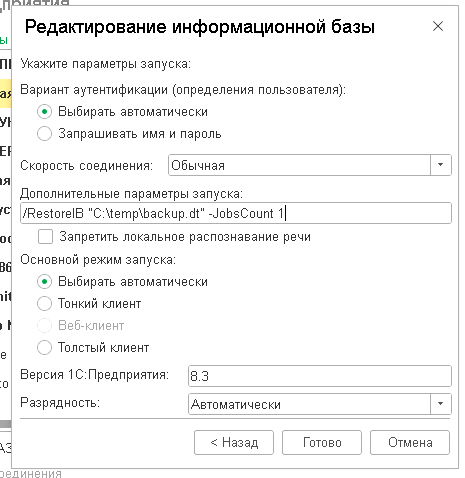This screenshot has width=465, height=478.
Task: Click the Версия 1С:Предприятия input field
Action: 320,376
